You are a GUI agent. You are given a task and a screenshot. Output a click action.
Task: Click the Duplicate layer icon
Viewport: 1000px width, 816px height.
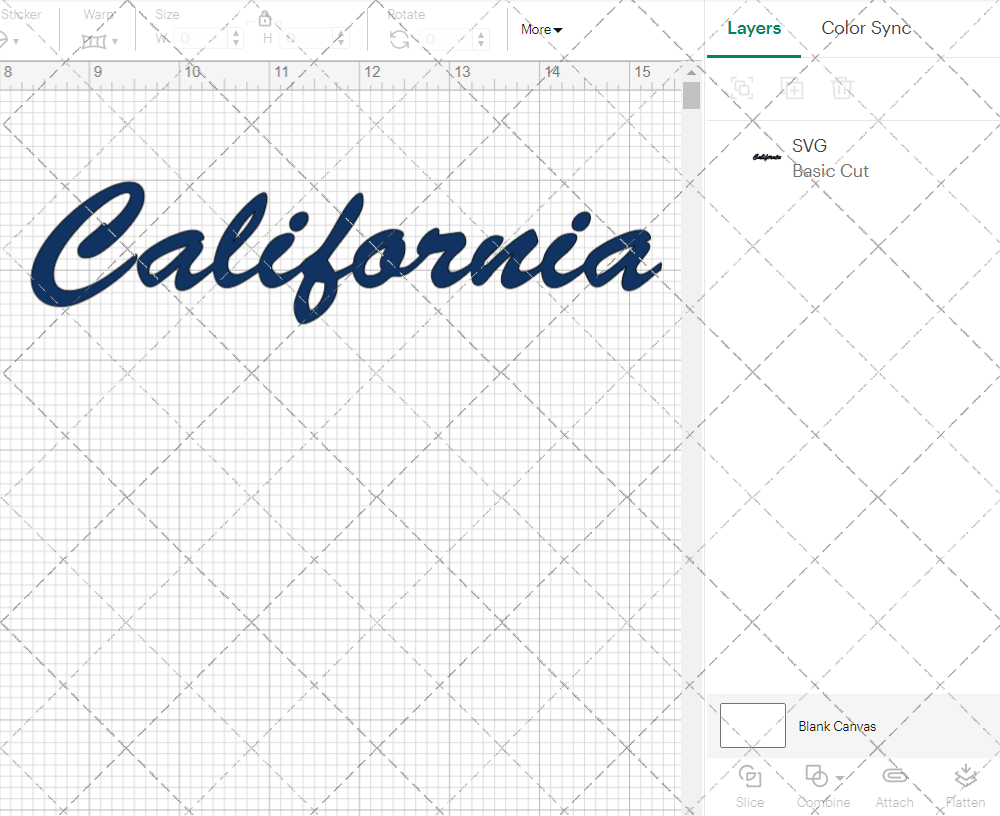click(793, 88)
